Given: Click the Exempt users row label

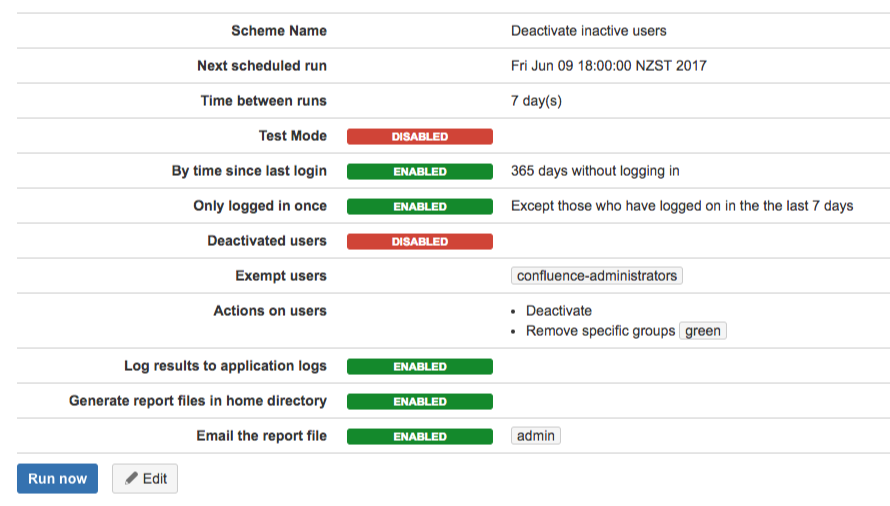Looking at the screenshot, I should click(281, 276).
